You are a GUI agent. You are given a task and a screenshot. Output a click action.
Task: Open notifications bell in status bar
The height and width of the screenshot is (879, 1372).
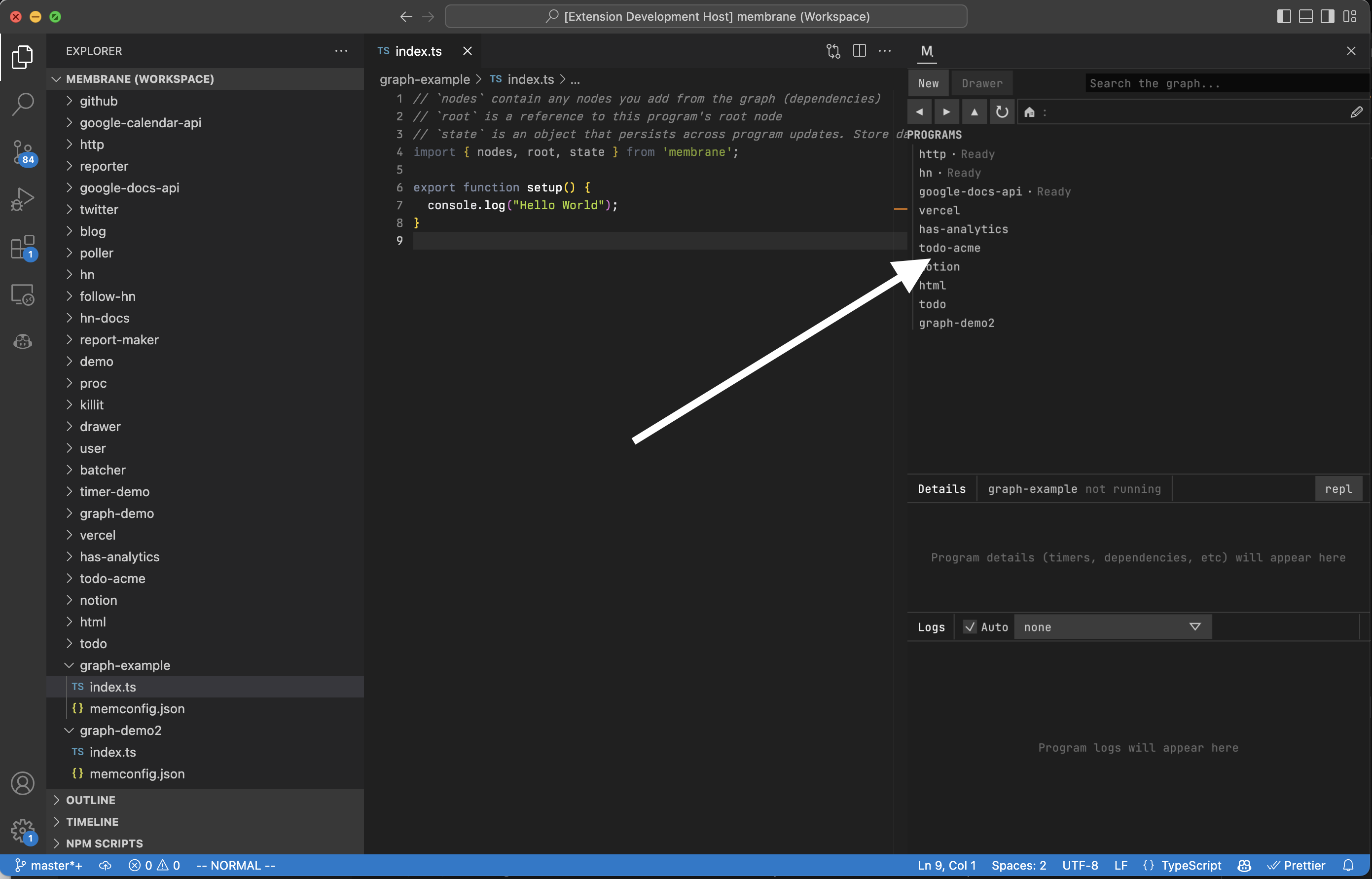click(1349, 865)
